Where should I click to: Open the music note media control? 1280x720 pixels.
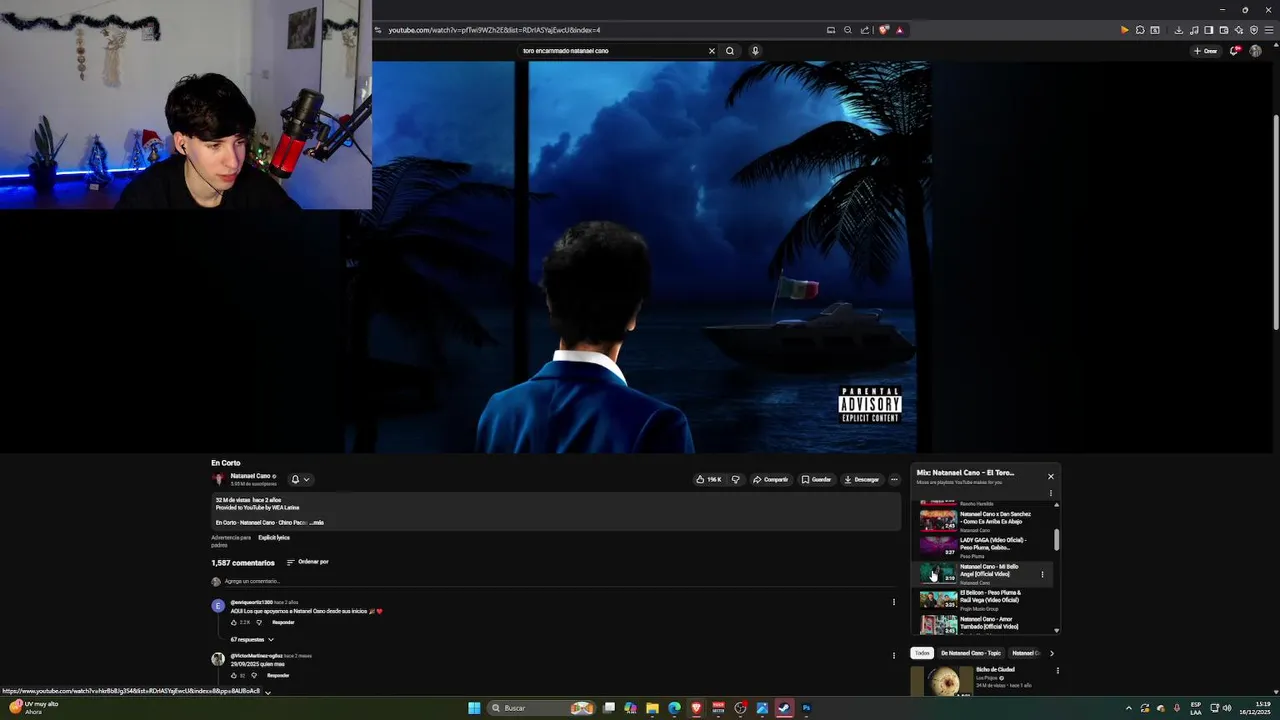[x=1194, y=30]
